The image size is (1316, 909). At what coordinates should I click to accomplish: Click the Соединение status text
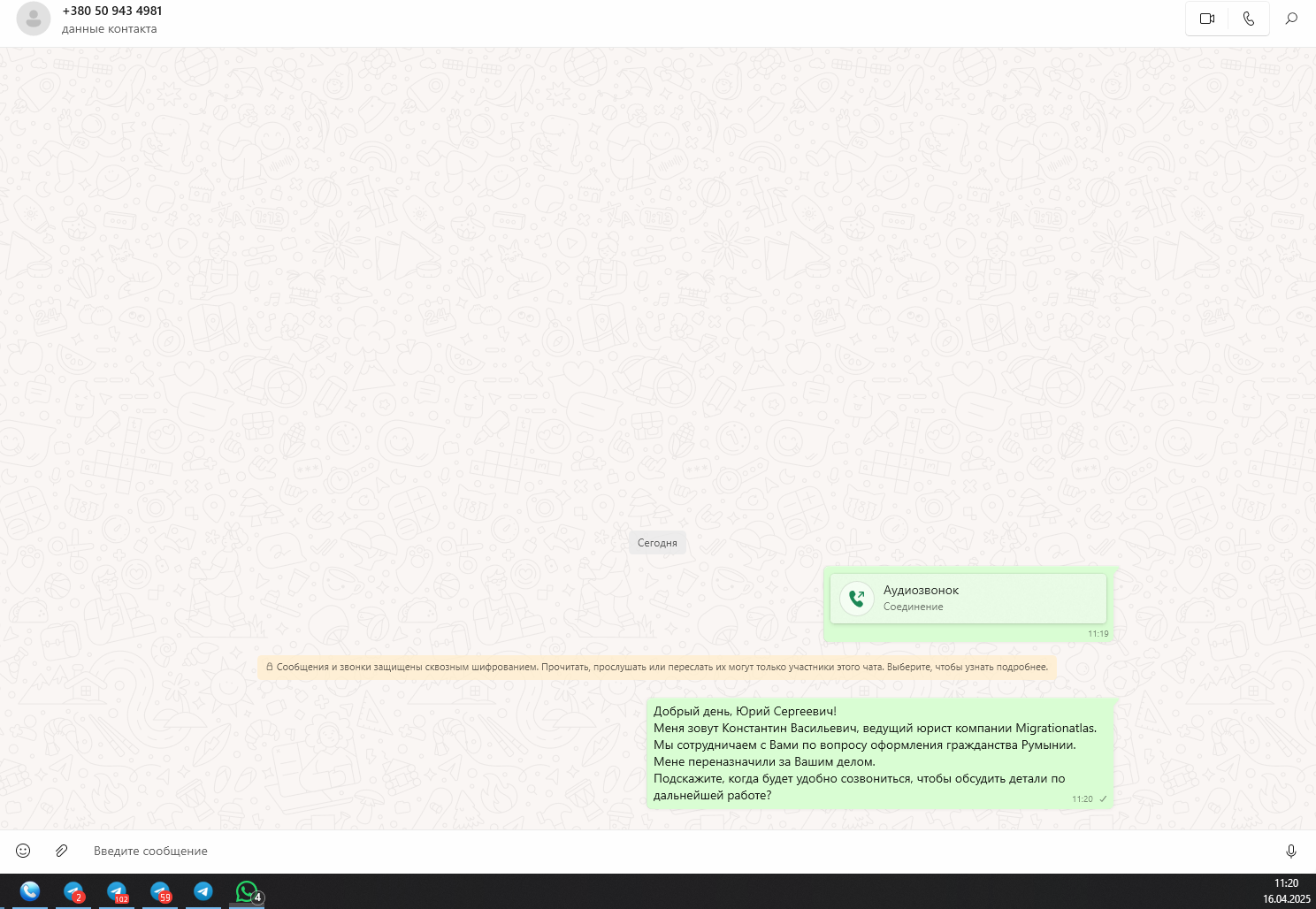913,607
